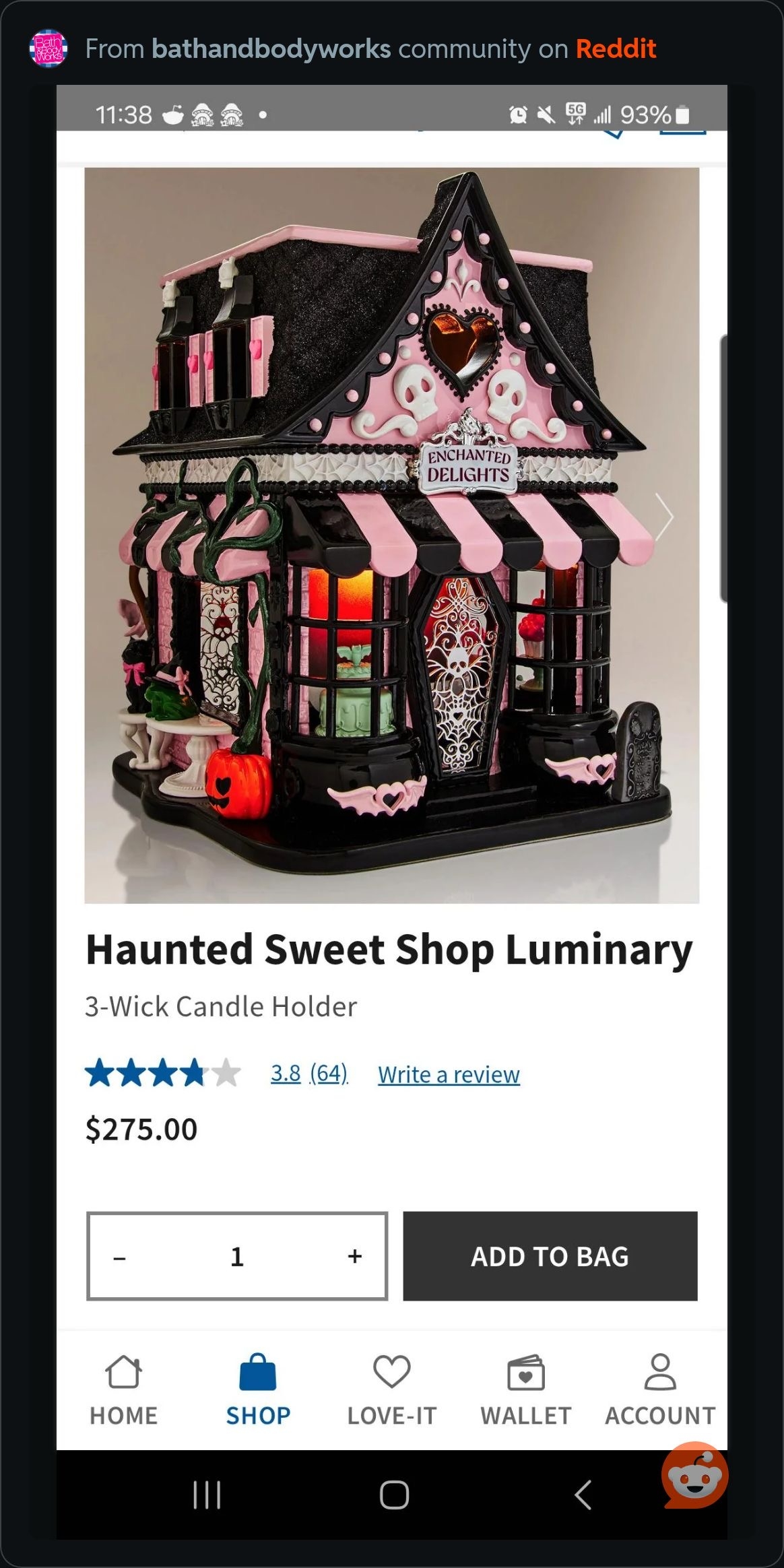Open the Wallet icon
This screenshot has width=784, height=1568.
click(525, 1372)
